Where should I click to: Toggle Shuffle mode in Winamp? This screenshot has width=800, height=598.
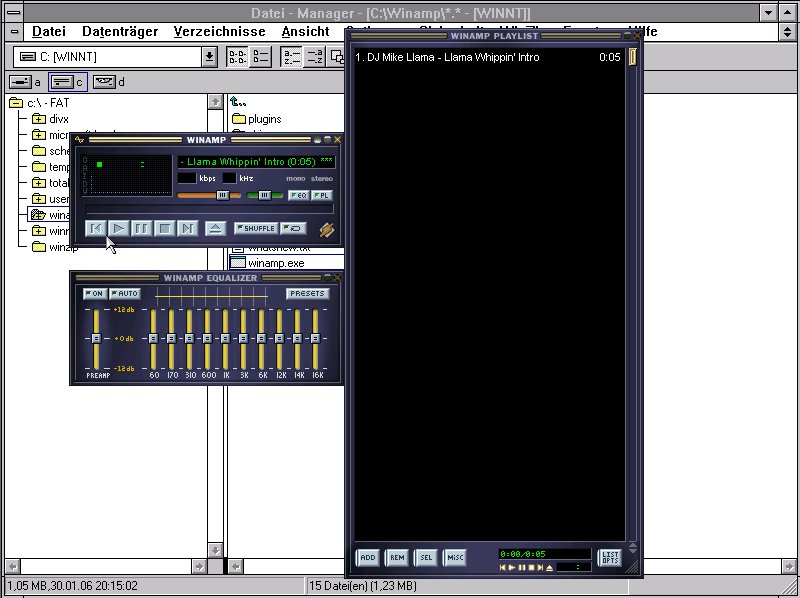pyautogui.click(x=255, y=228)
